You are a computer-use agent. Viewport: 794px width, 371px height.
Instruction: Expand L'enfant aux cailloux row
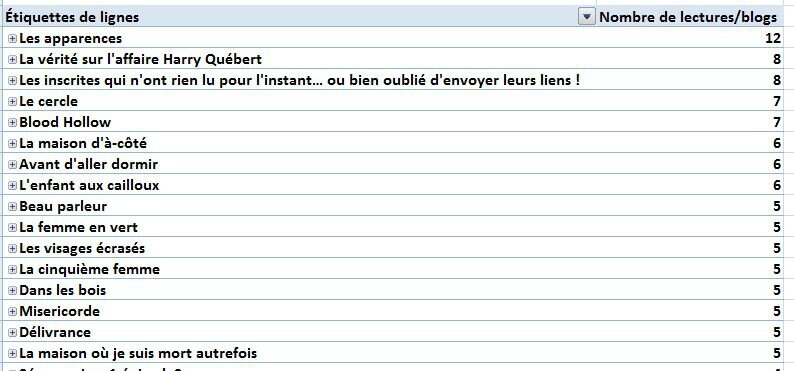(13, 186)
